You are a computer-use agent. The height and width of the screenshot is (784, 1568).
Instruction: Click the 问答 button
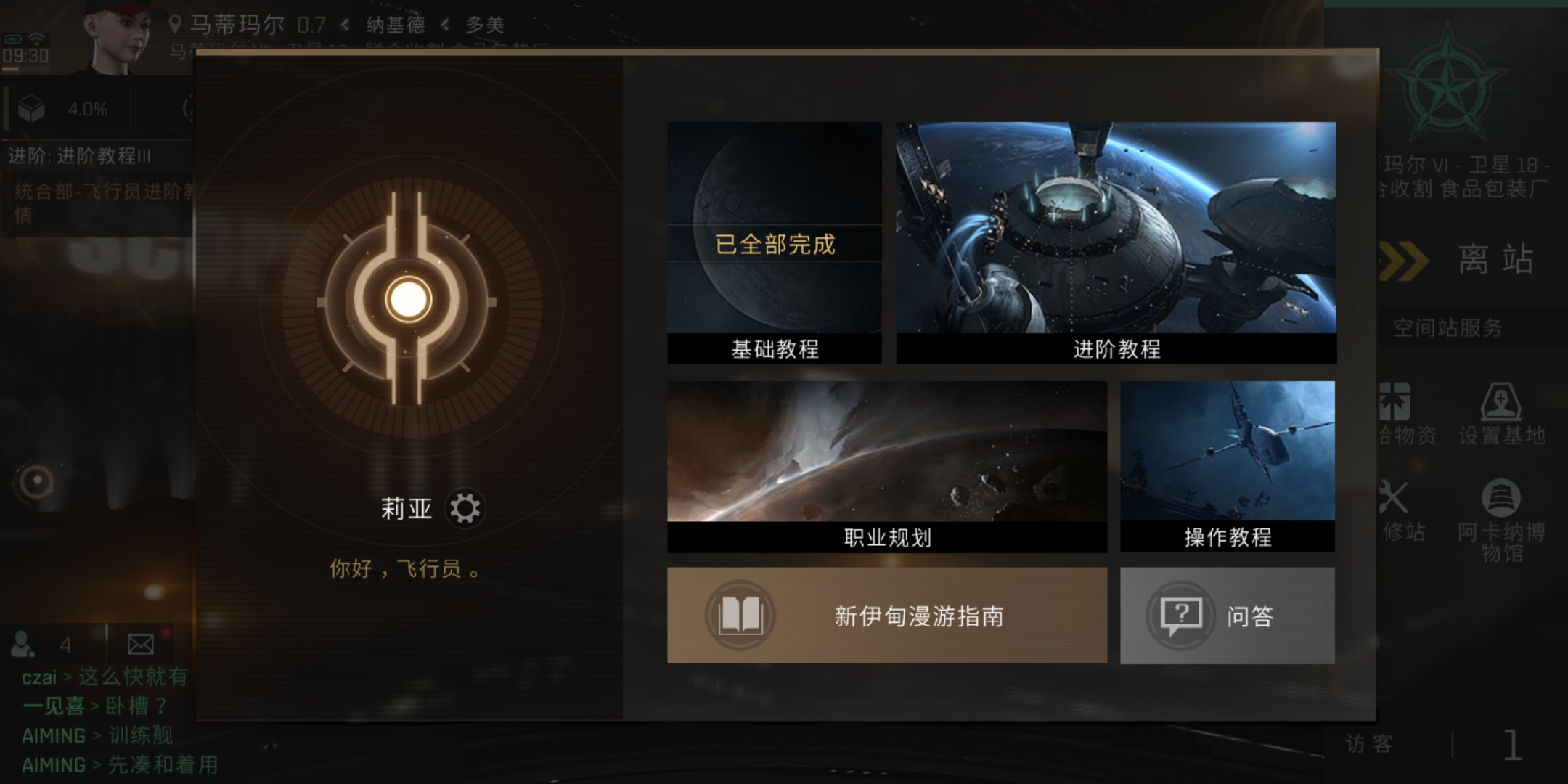pos(1228,616)
